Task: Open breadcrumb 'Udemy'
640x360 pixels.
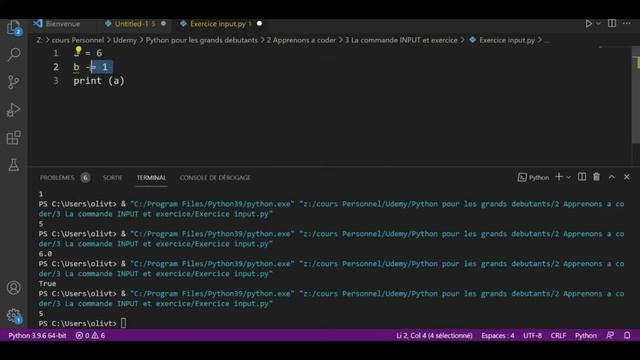Action: (x=124, y=40)
